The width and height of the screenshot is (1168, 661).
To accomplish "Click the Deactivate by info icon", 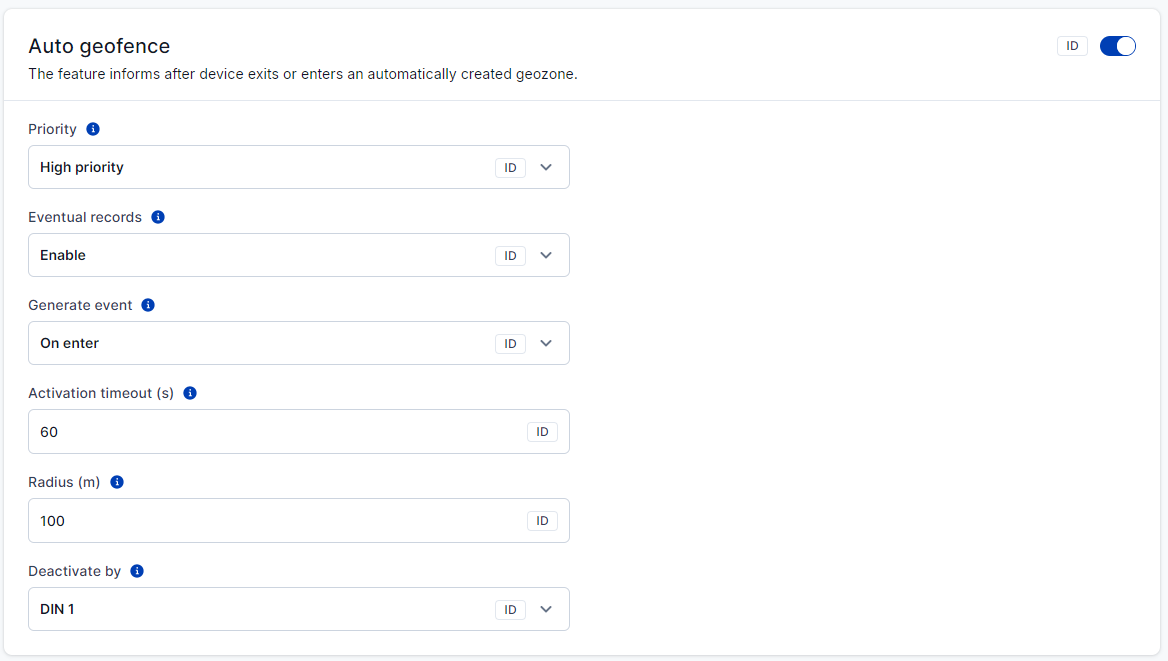I will click(x=137, y=571).
